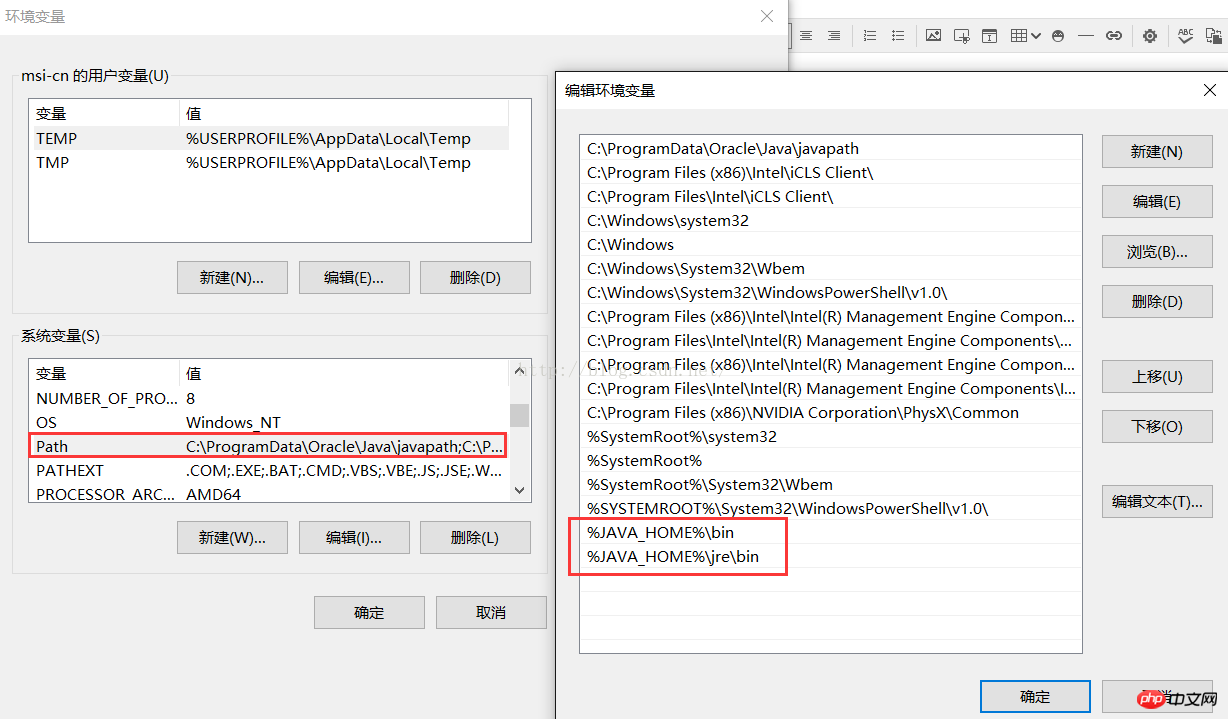Click 编辑(I)... under system variables

pos(354,537)
